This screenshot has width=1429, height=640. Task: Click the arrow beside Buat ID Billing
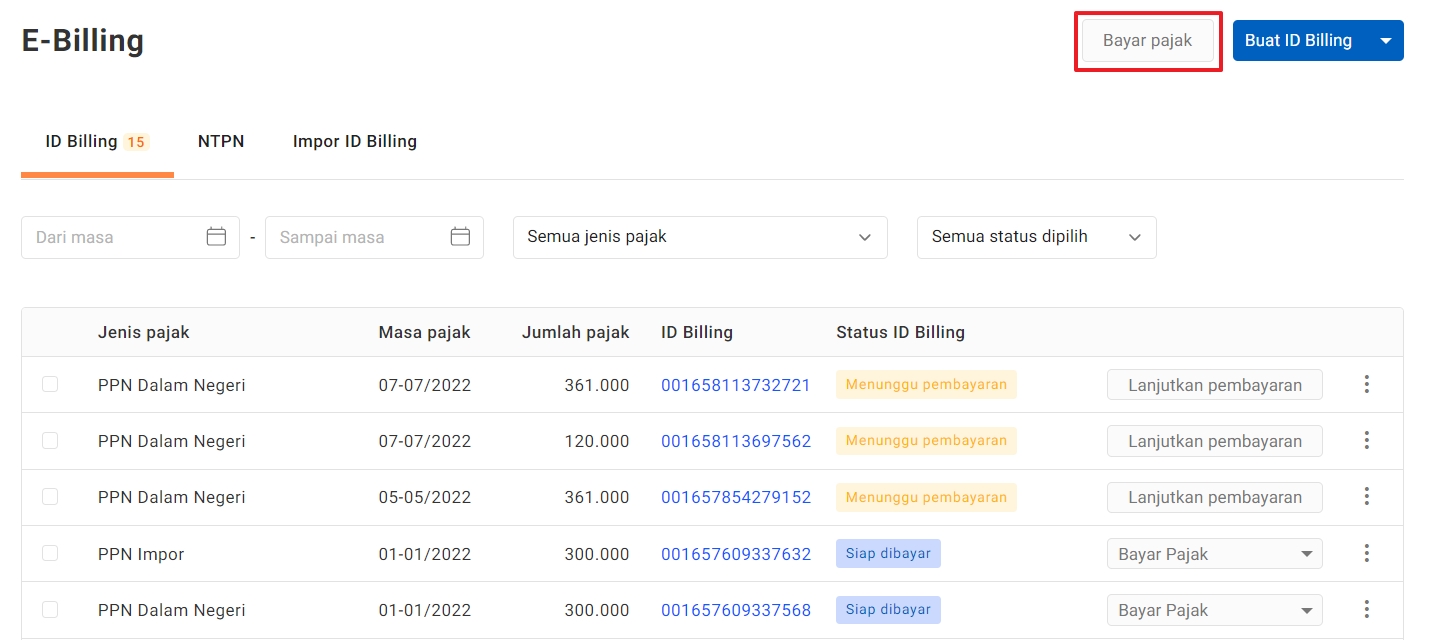pos(1385,41)
